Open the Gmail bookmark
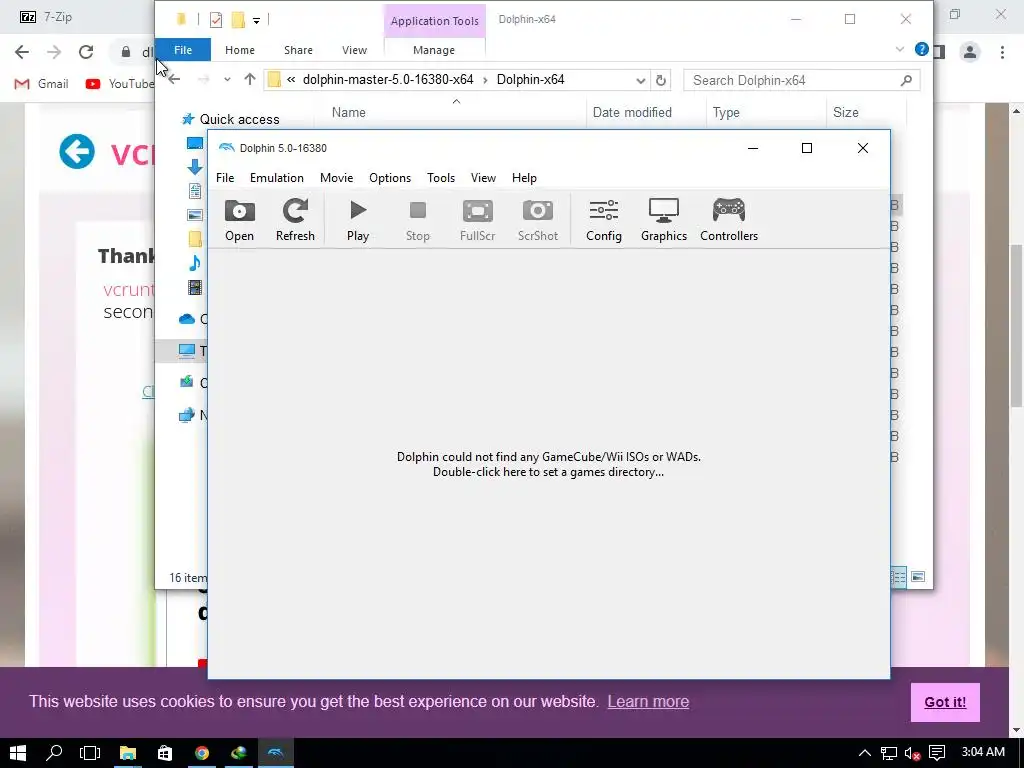This screenshot has height=768, width=1024. pos(41,84)
